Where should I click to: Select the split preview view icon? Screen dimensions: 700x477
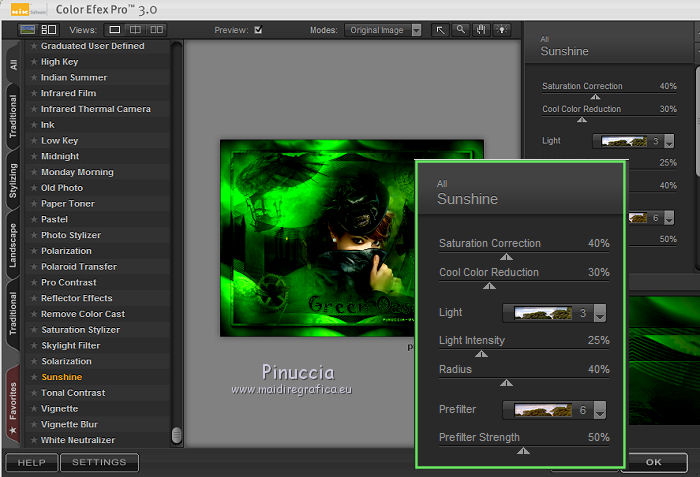click(135, 29)
